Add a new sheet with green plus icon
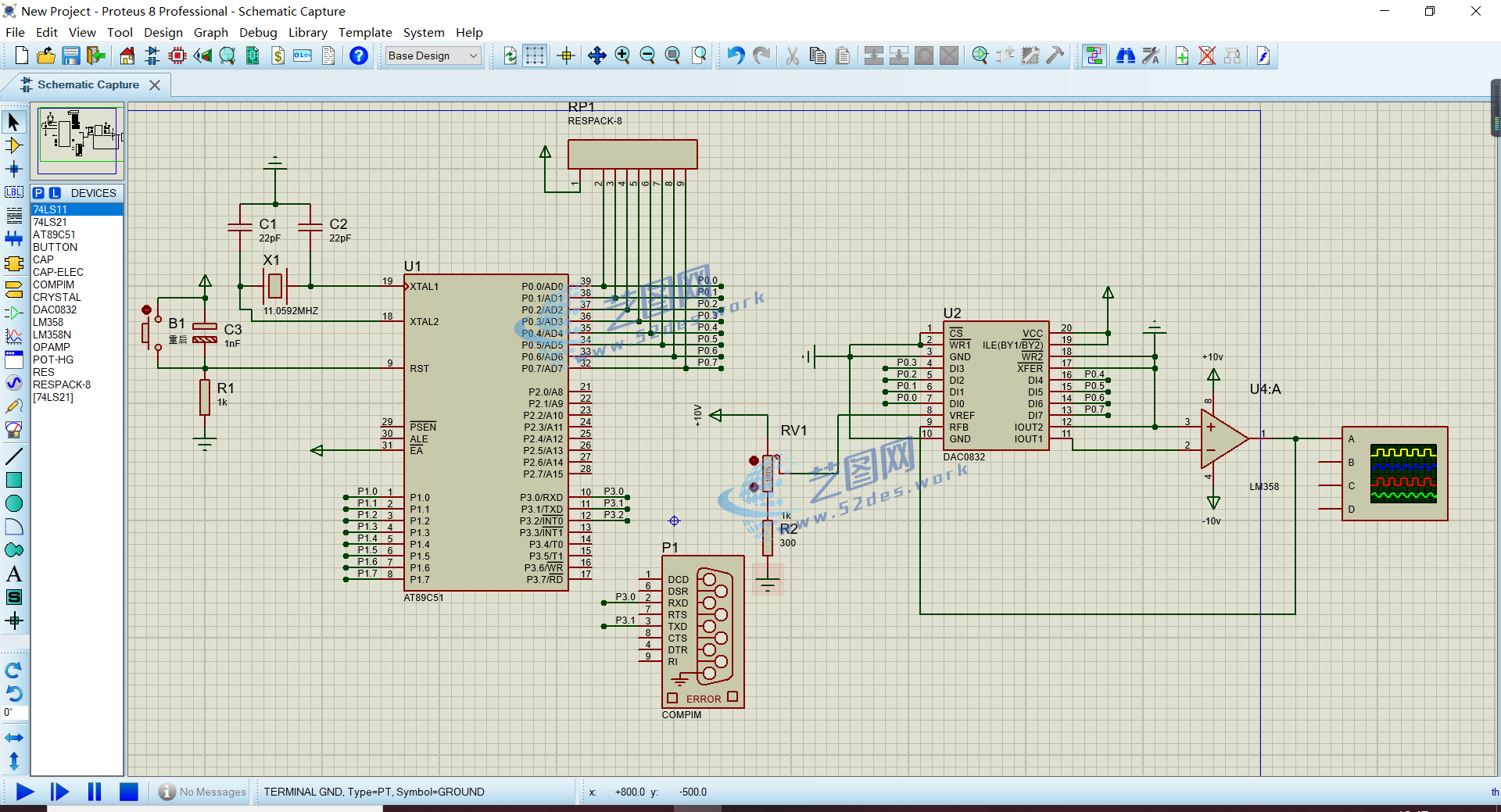 1182,55
